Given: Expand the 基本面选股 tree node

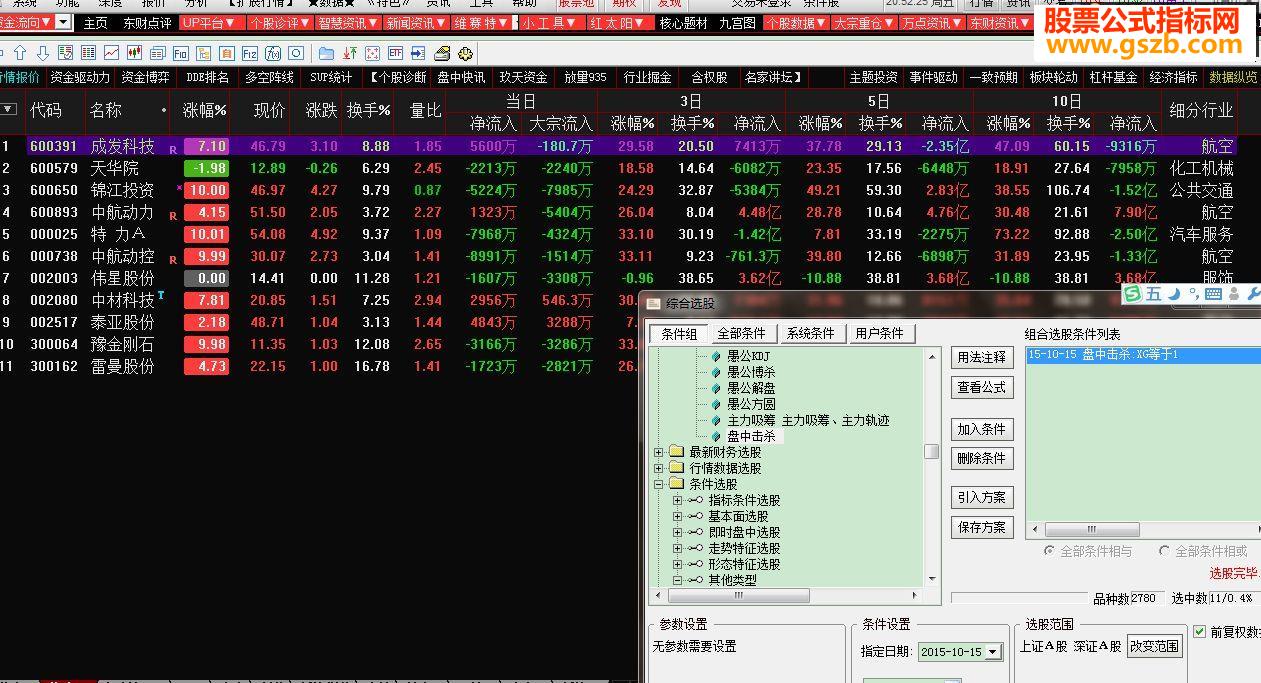Looking at the screenshot, I should click(x=677, y=517).
